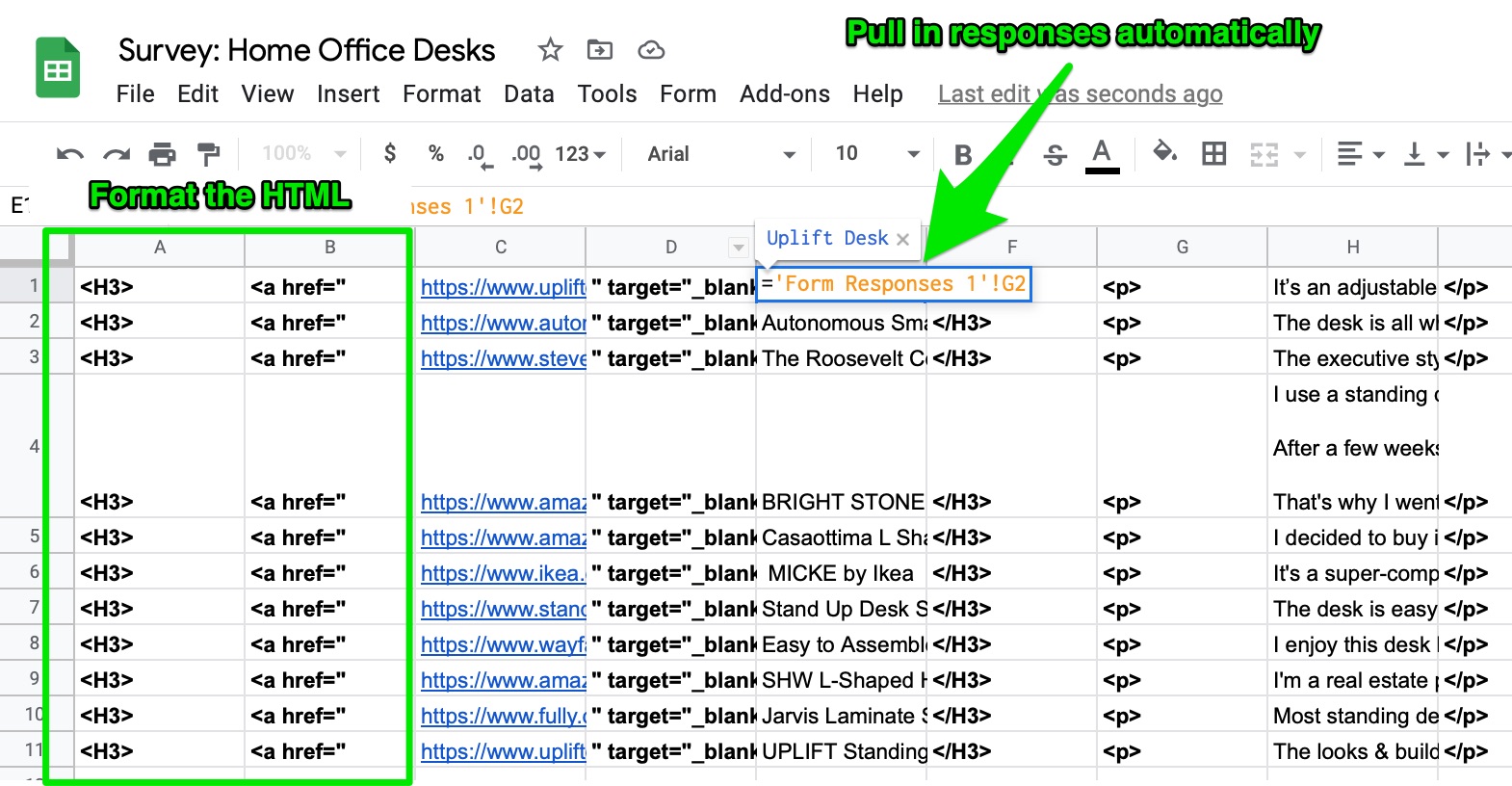Select cell with Autonomous Sma text
The width and height of the screenshot is (1512, 786).
(x=841, y=323)
